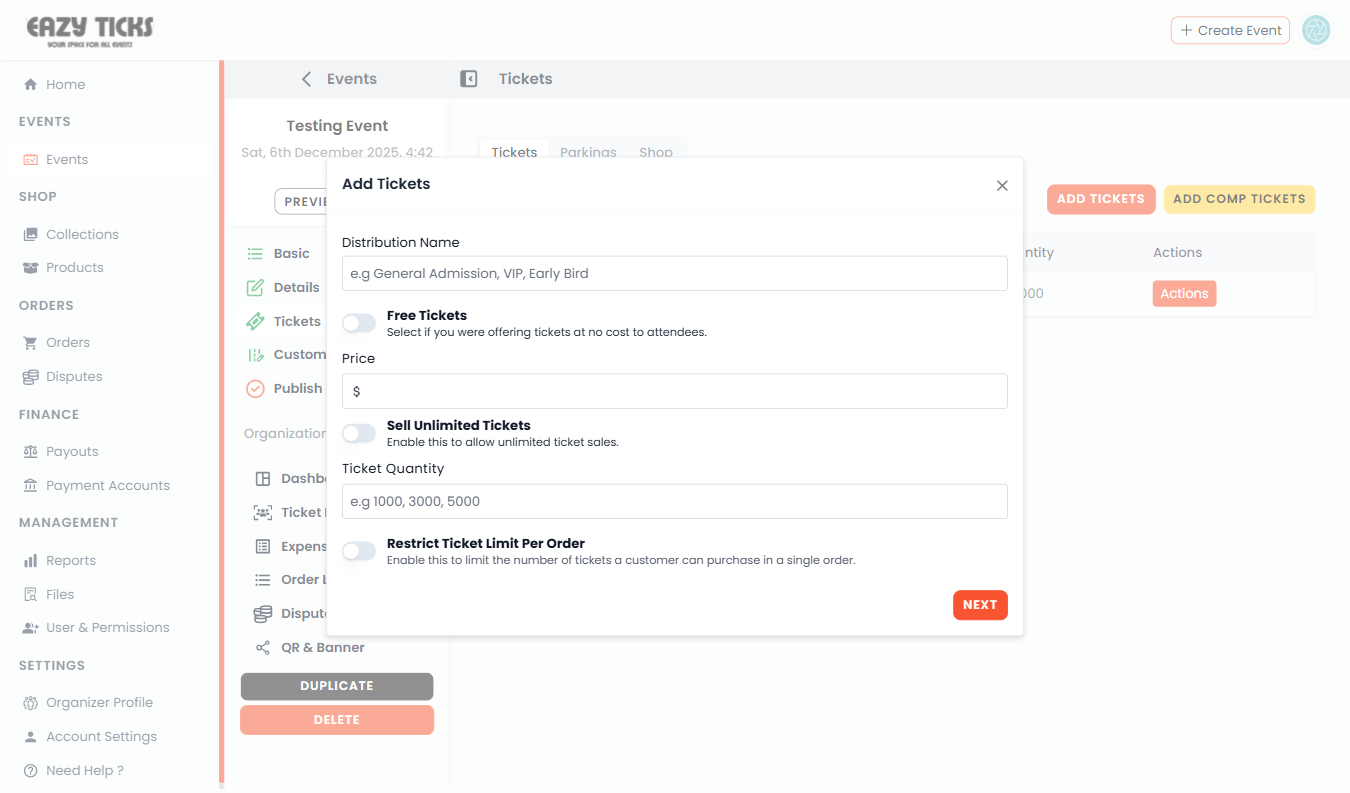Screen dimensions: 1350x793
Task: Click into the Distribution Name field
Action: click(674, 273)
